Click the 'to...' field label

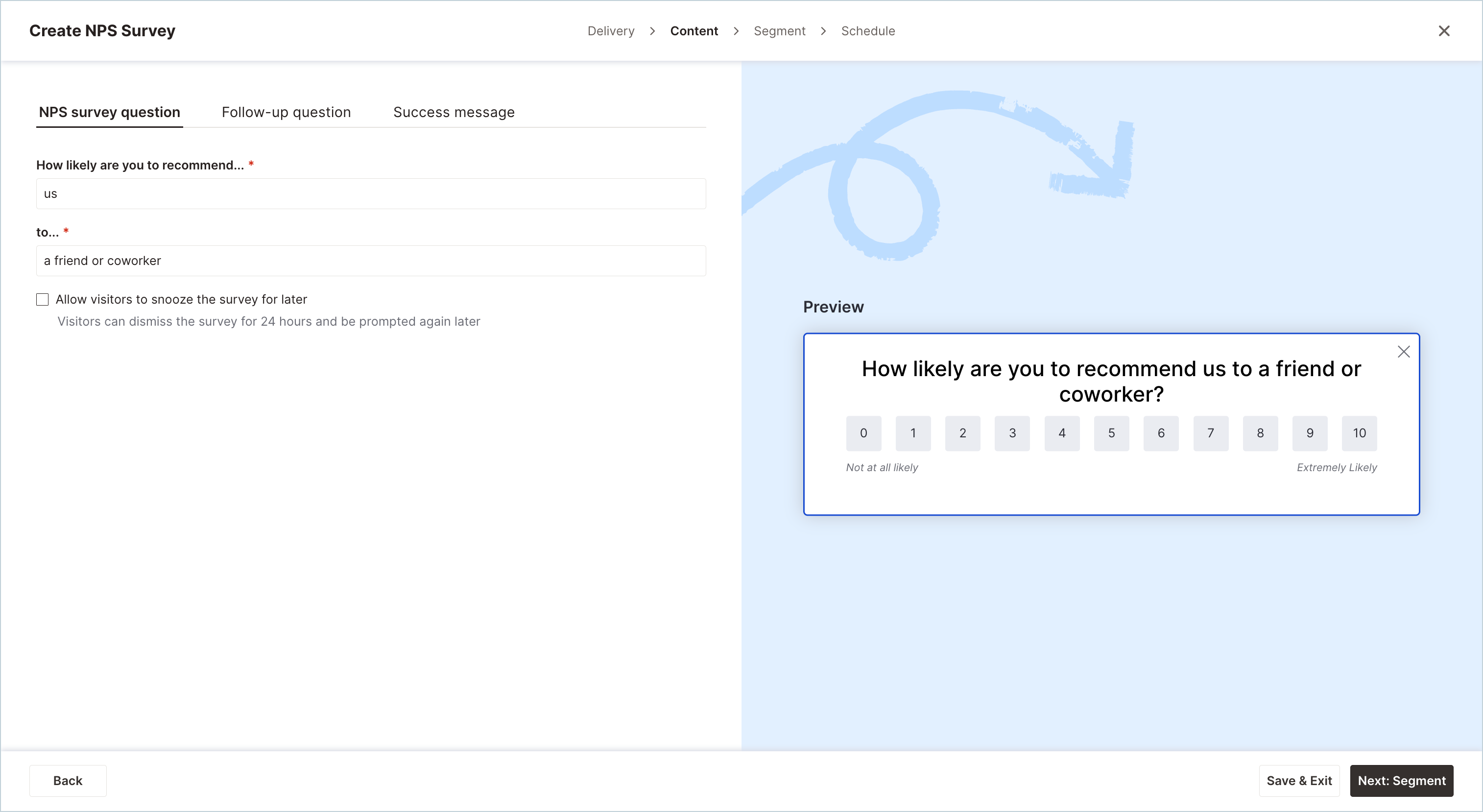[x=47, y=233]
